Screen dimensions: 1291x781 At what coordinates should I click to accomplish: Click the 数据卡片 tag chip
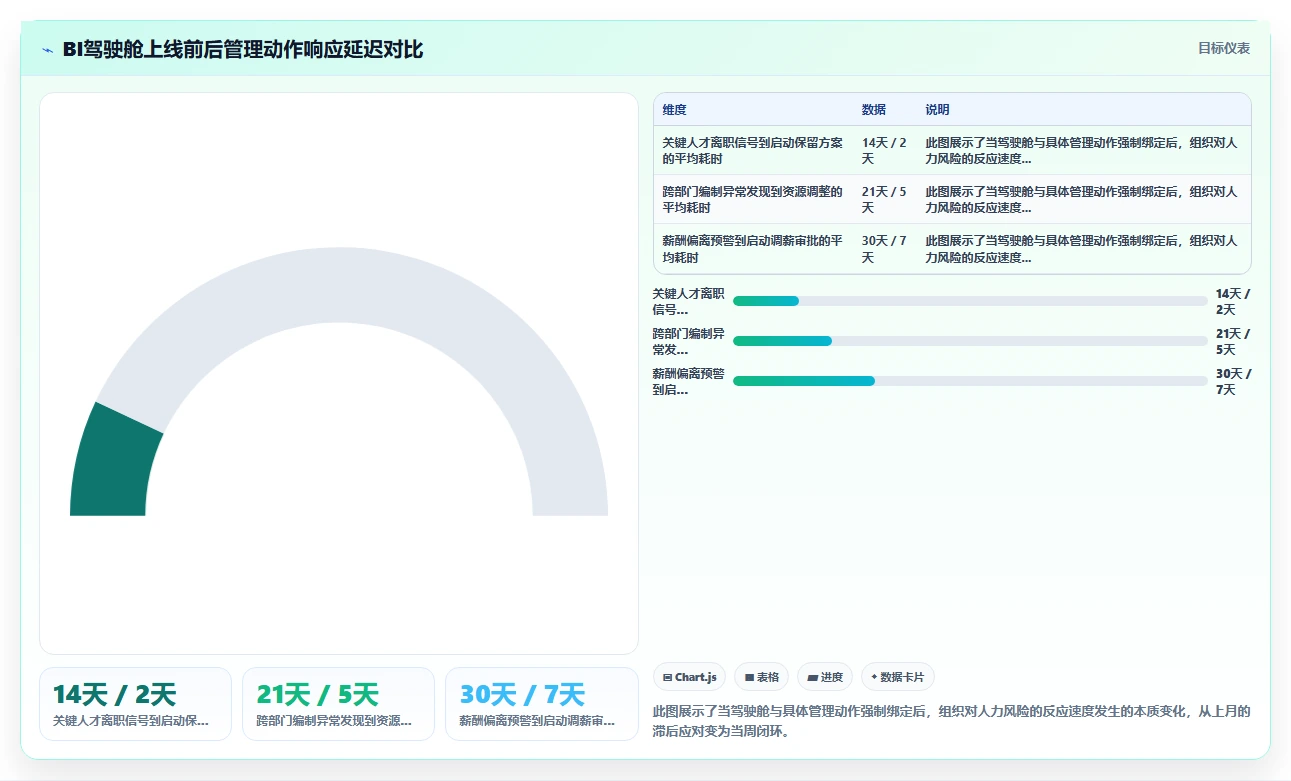tap(898, 677)
